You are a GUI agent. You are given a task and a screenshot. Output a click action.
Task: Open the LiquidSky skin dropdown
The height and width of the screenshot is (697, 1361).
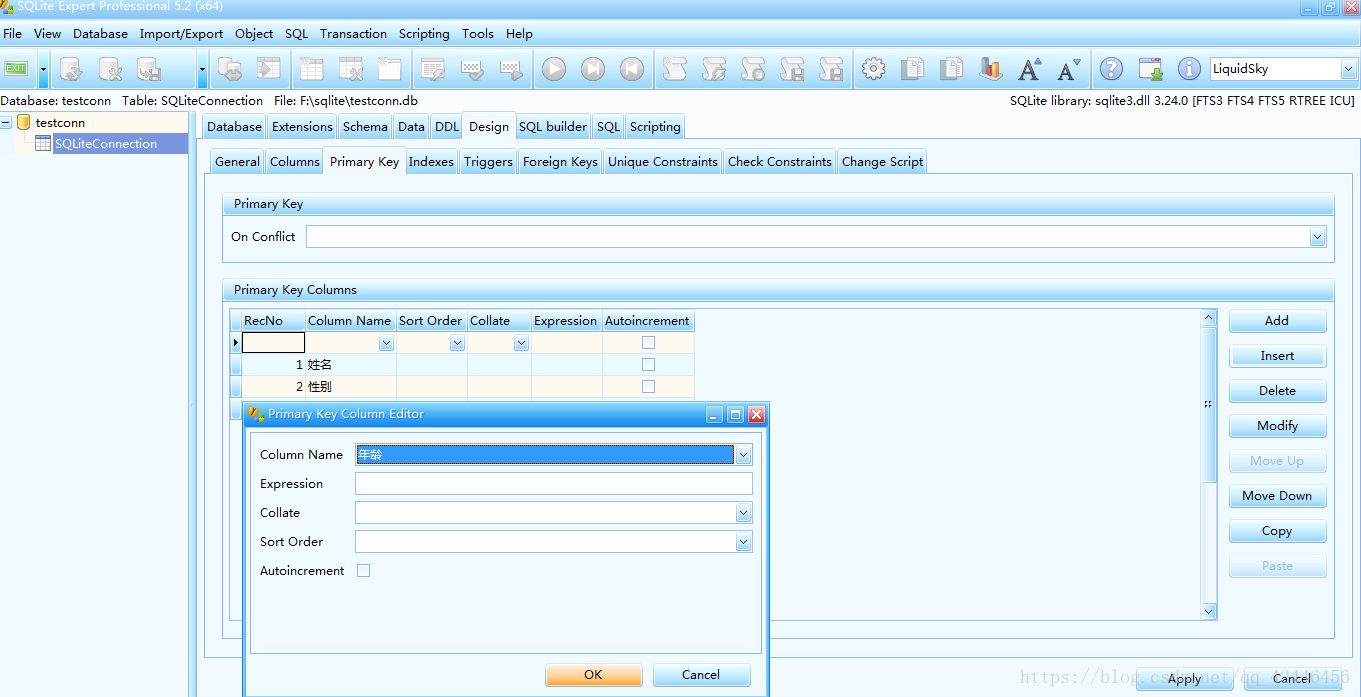point(1347,69)
